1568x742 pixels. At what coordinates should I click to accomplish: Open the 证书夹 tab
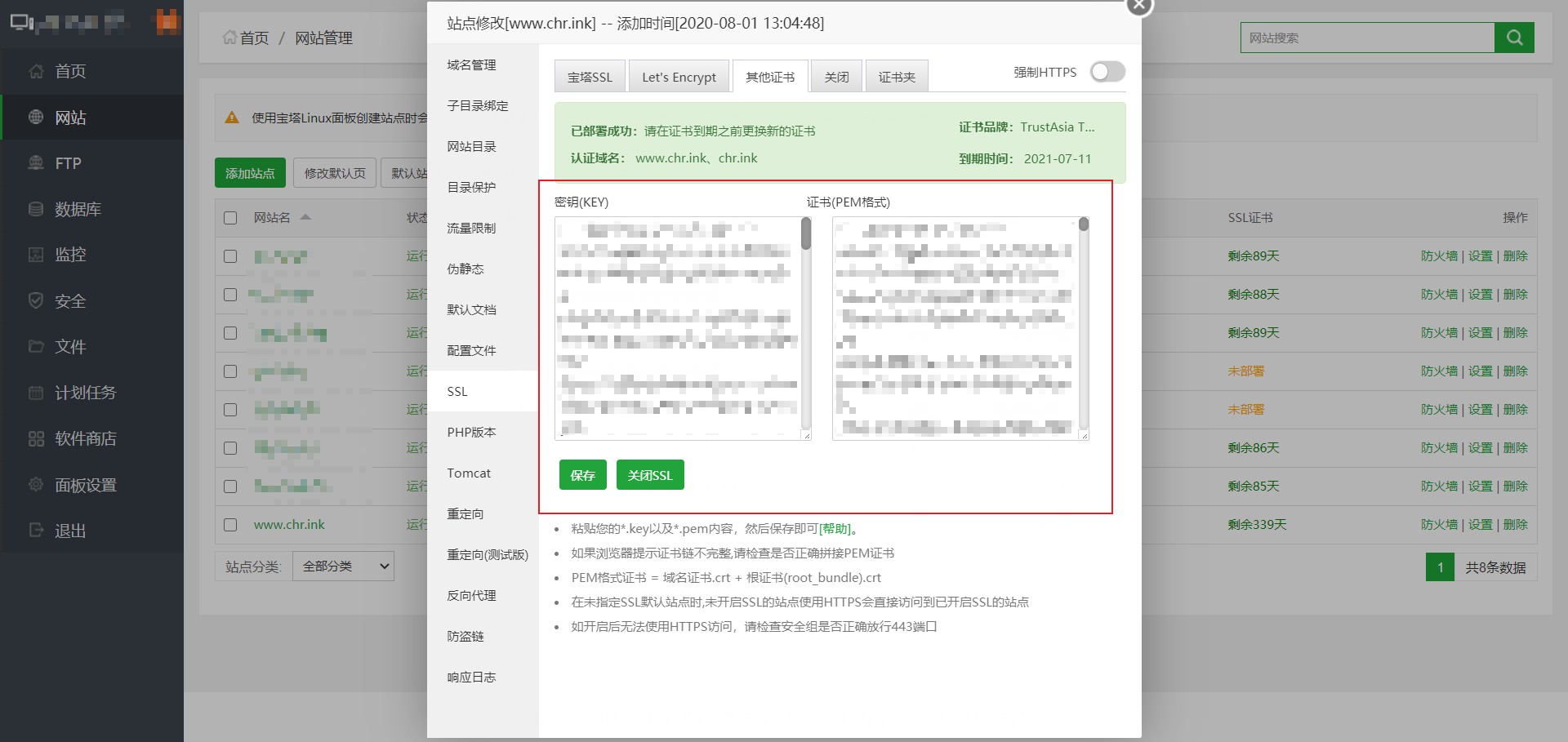click(x=897, y=77)
